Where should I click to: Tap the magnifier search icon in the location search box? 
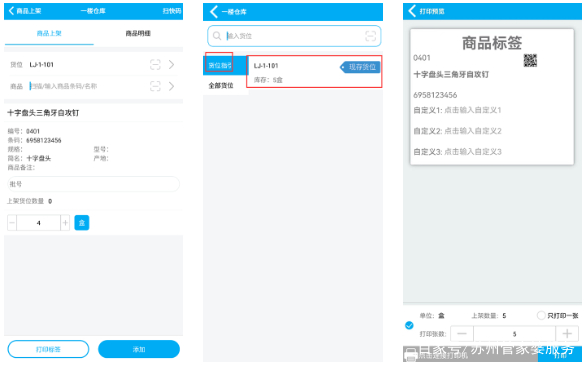click(217, 36)
